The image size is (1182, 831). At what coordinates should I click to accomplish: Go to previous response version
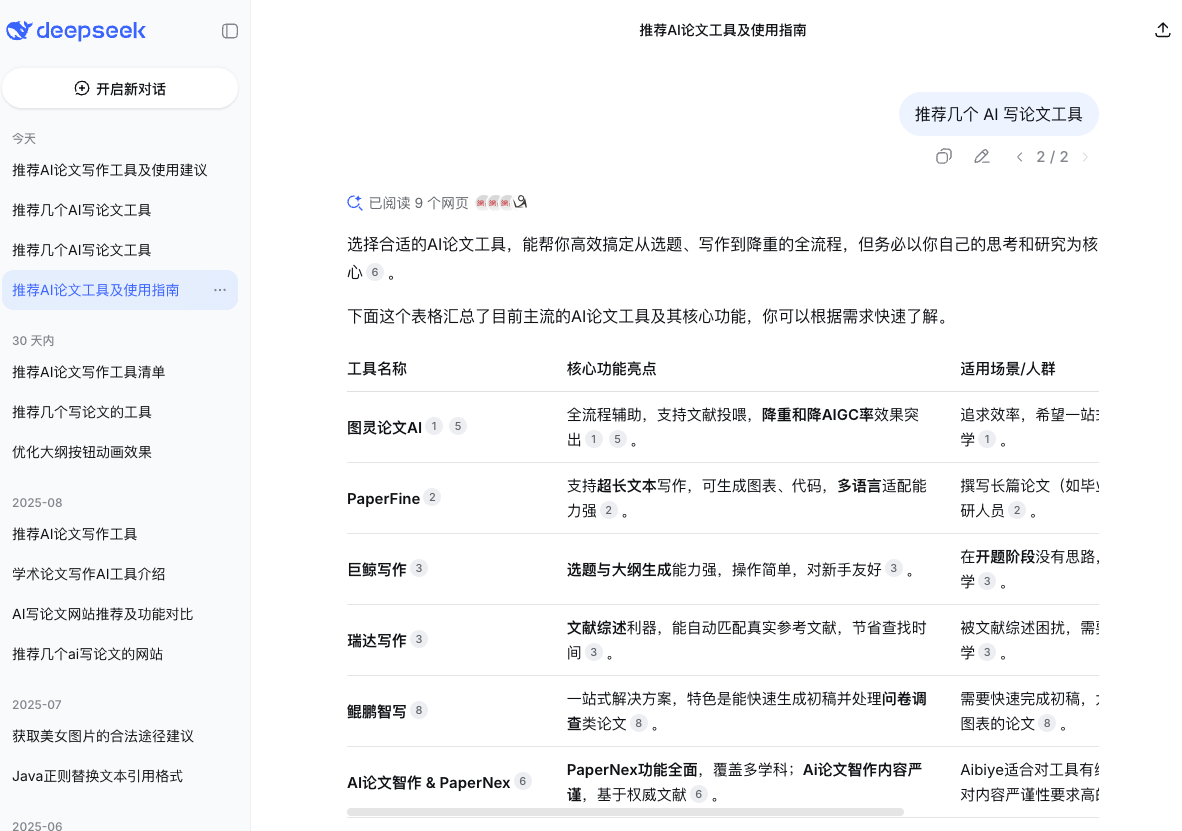[x=1019, y=157]
